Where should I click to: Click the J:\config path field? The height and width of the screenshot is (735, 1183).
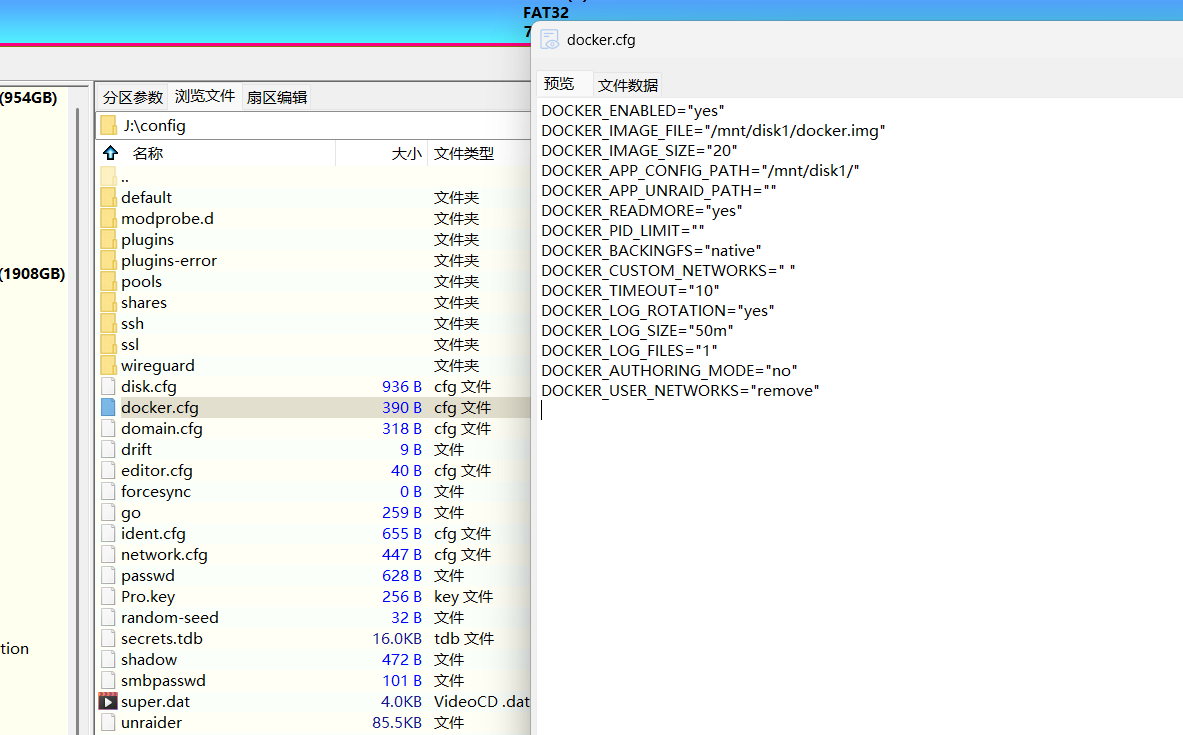[x=314, y=125]
